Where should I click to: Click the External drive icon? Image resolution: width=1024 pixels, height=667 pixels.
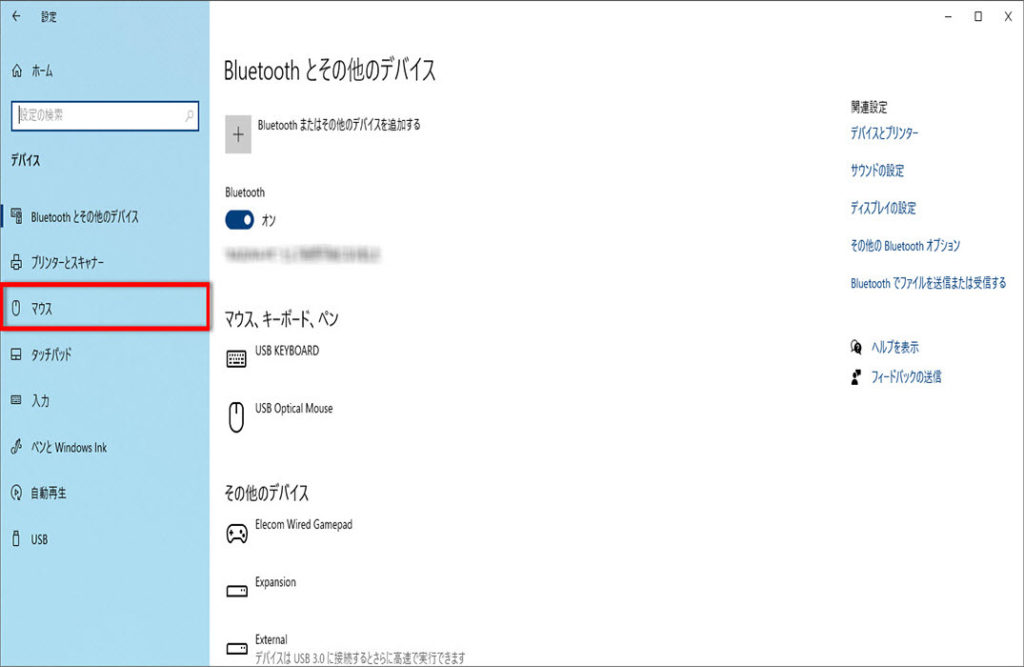click(x=237, y=648)
